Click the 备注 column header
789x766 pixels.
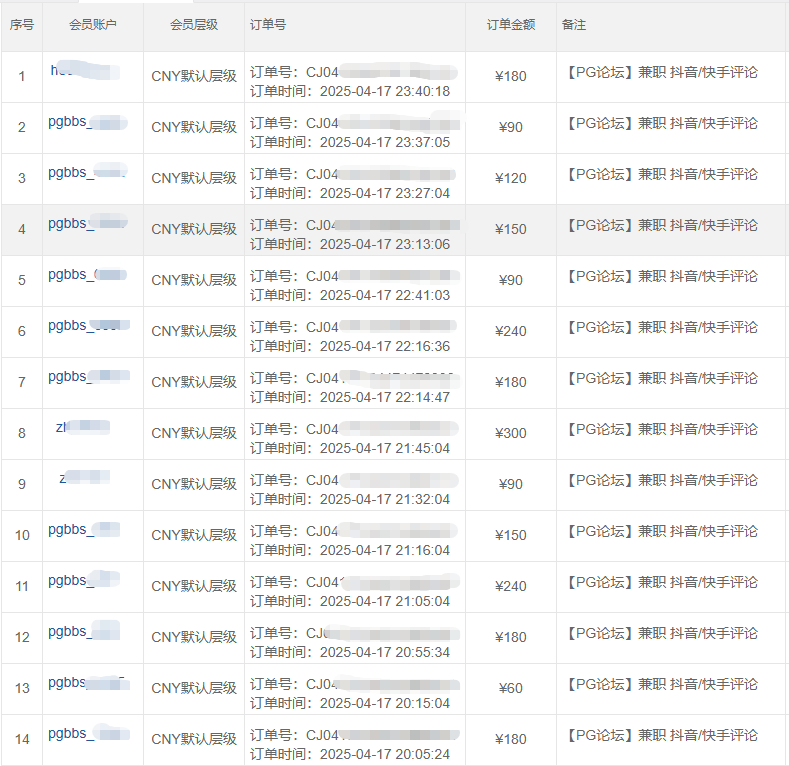[x=575, y=25]
